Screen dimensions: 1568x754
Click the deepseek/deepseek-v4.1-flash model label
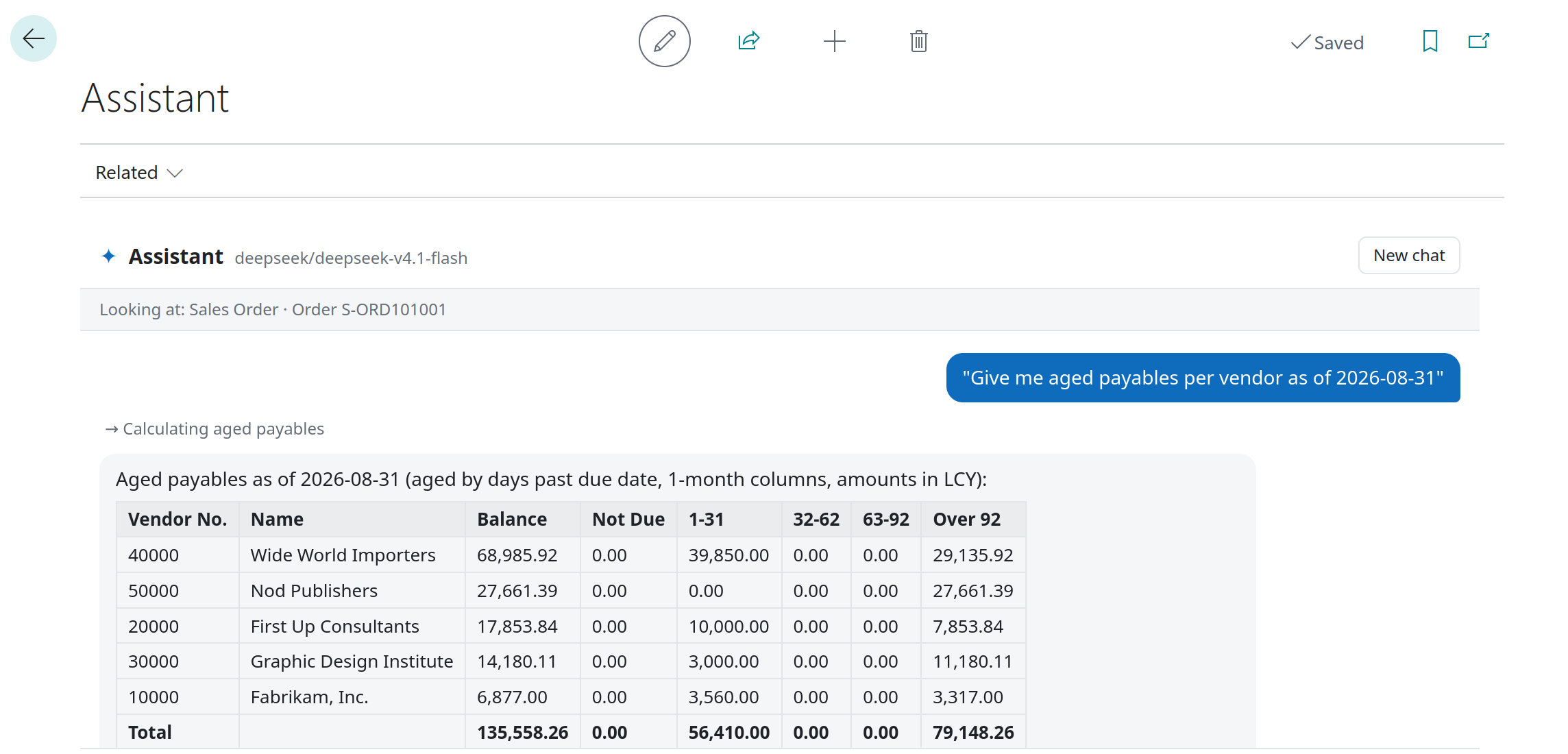point(351,258)
